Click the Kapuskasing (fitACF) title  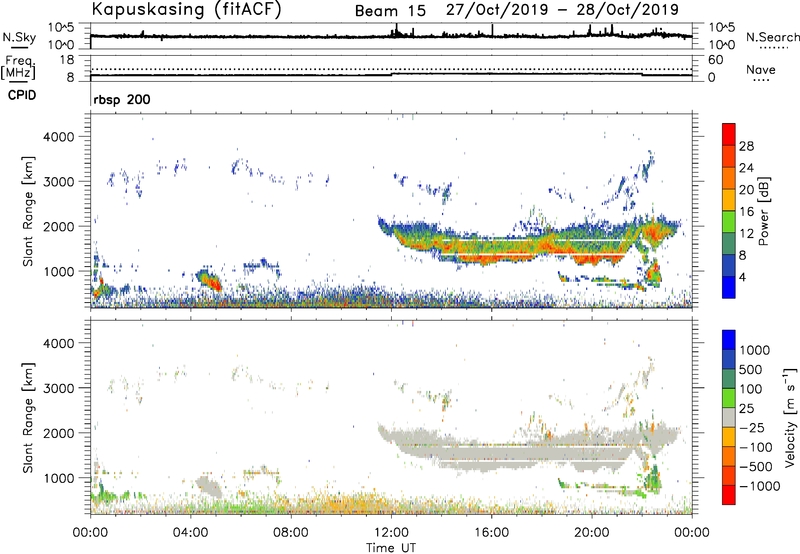coord(186,9)
